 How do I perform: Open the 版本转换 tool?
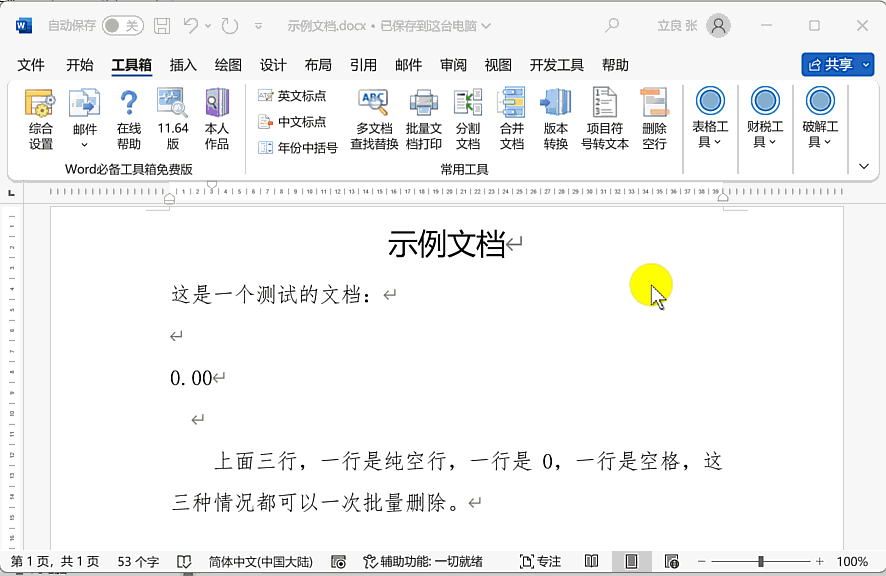[556, 119]
